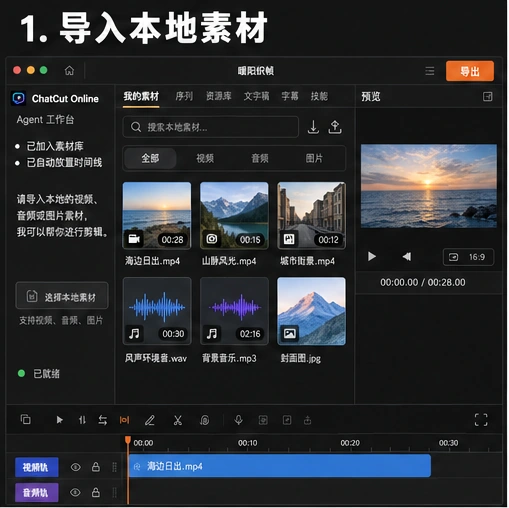Click the 00:00.00 / 00:28.00 timecode
The image size is (509, 508).
422,282
